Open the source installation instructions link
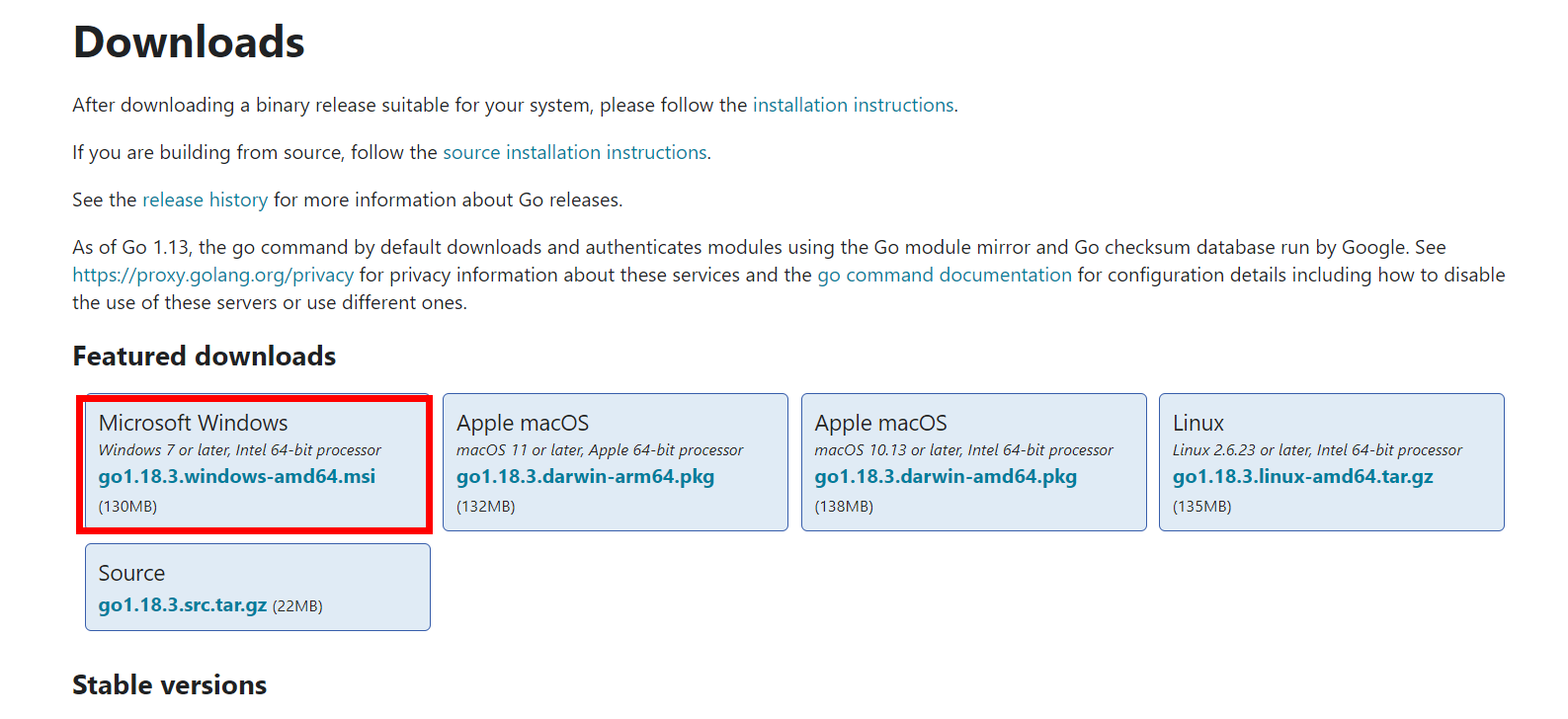Image resolution: width=1568 pixels, height=719 pixels. pos(574,153)
